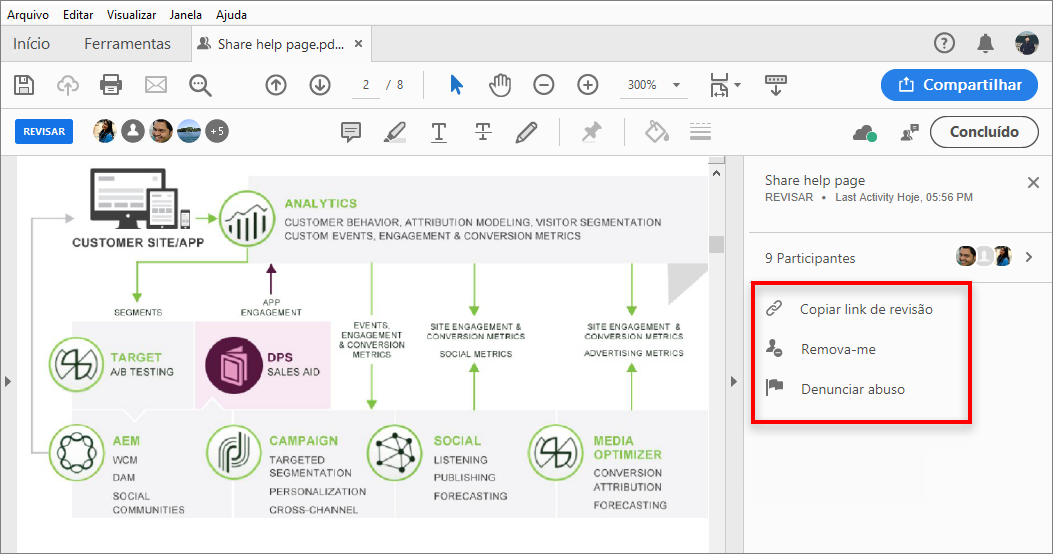Click the fit page width icon
Viewport: 1053px width, 554px height.
click(719, 85)
